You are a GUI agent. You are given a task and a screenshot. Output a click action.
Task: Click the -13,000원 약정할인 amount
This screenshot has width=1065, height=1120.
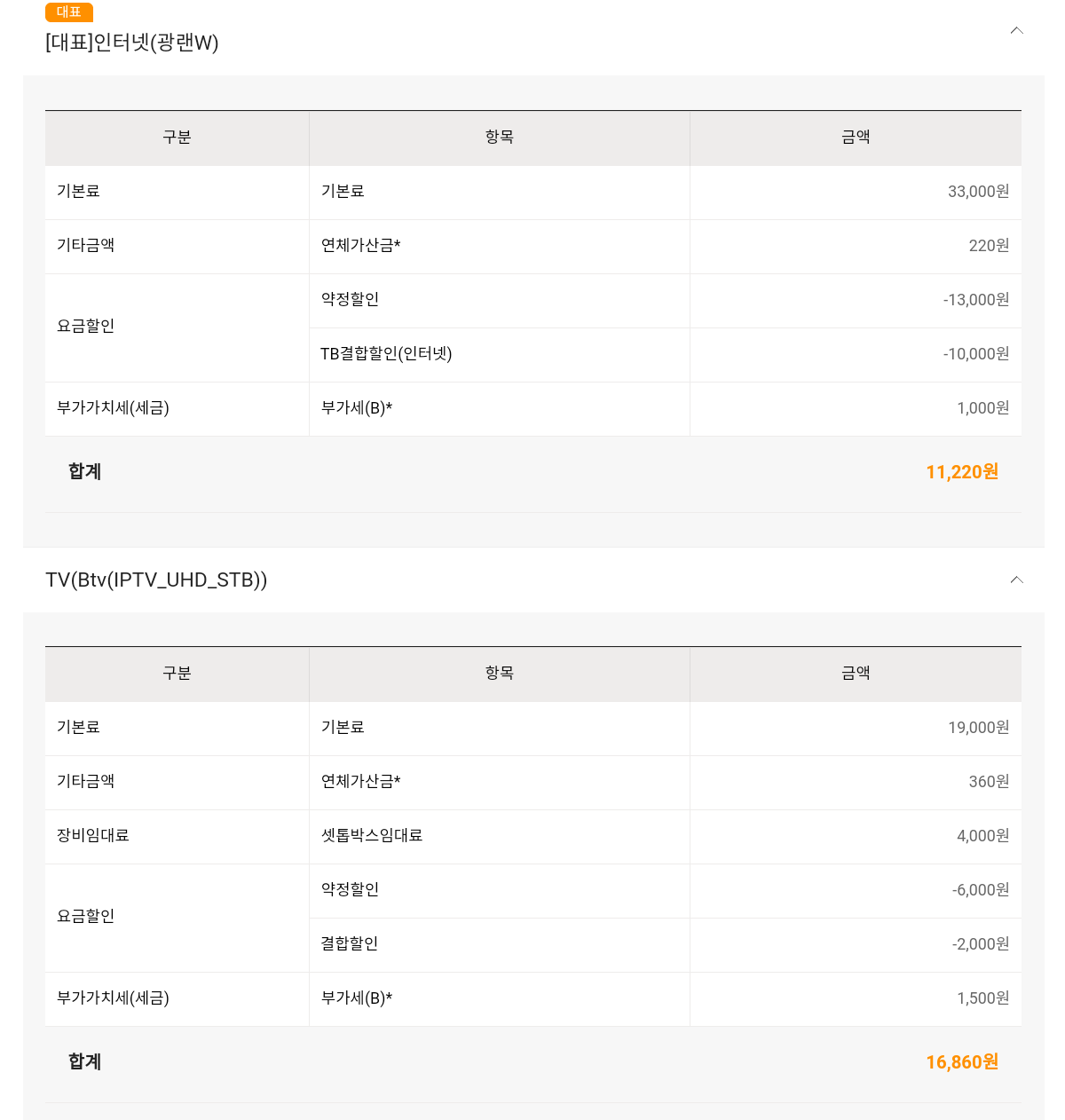[x=976, y=300]
